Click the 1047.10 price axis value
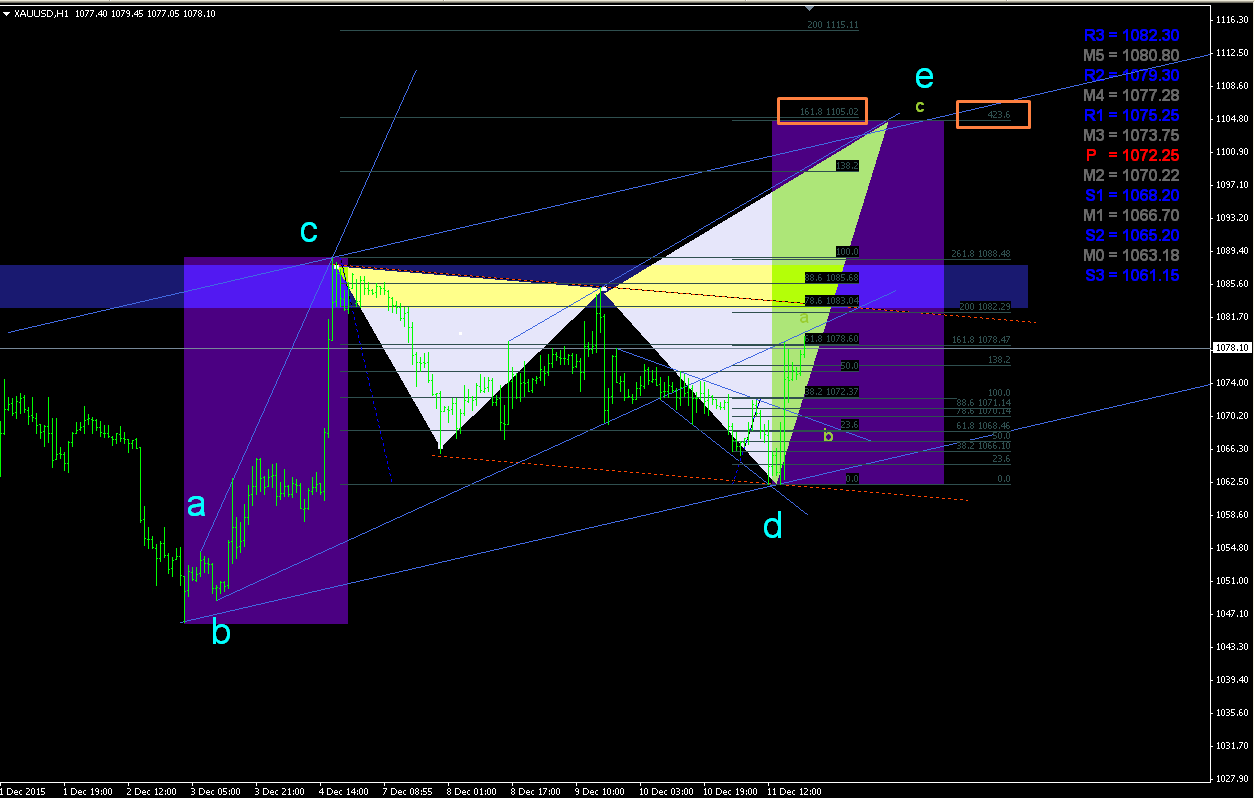Screen dimensions: 1255x798 pyautogui.click(x=1232, y=614)
